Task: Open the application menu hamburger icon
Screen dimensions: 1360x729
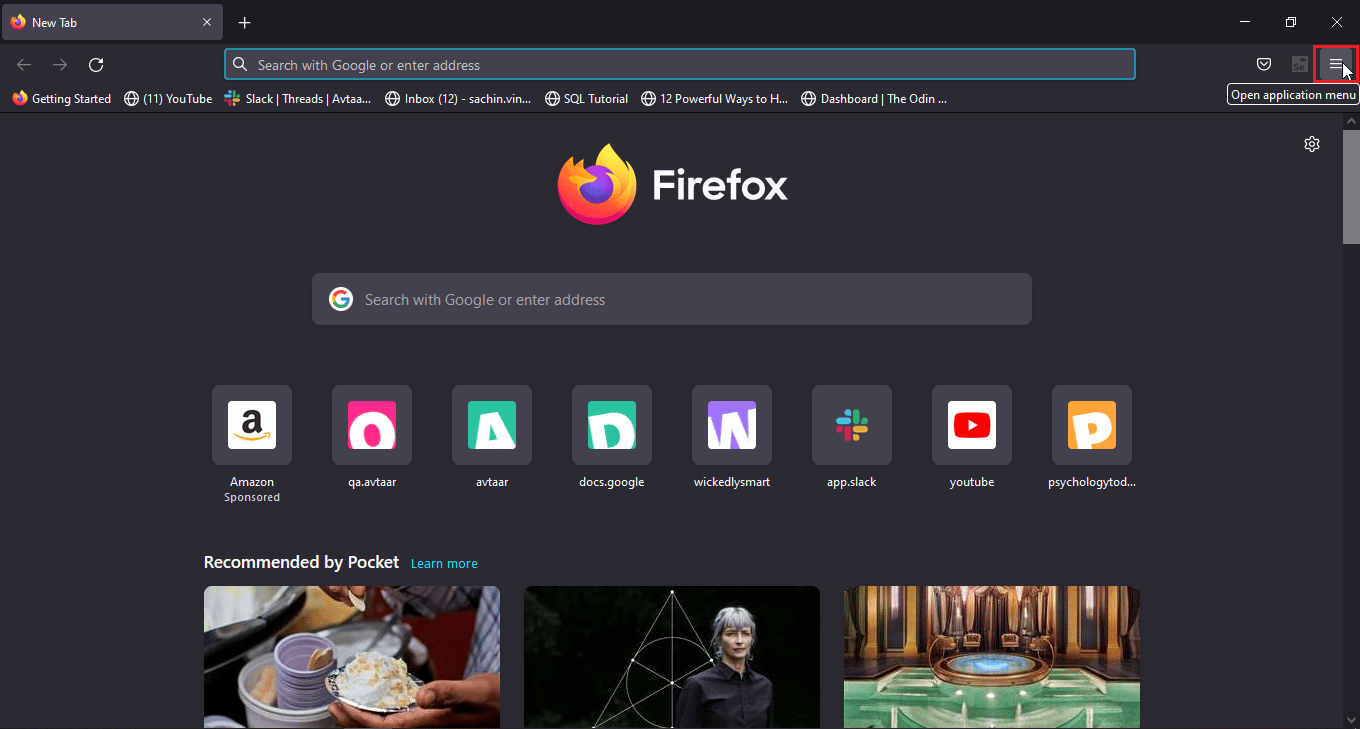Action: coord(1335,65)
